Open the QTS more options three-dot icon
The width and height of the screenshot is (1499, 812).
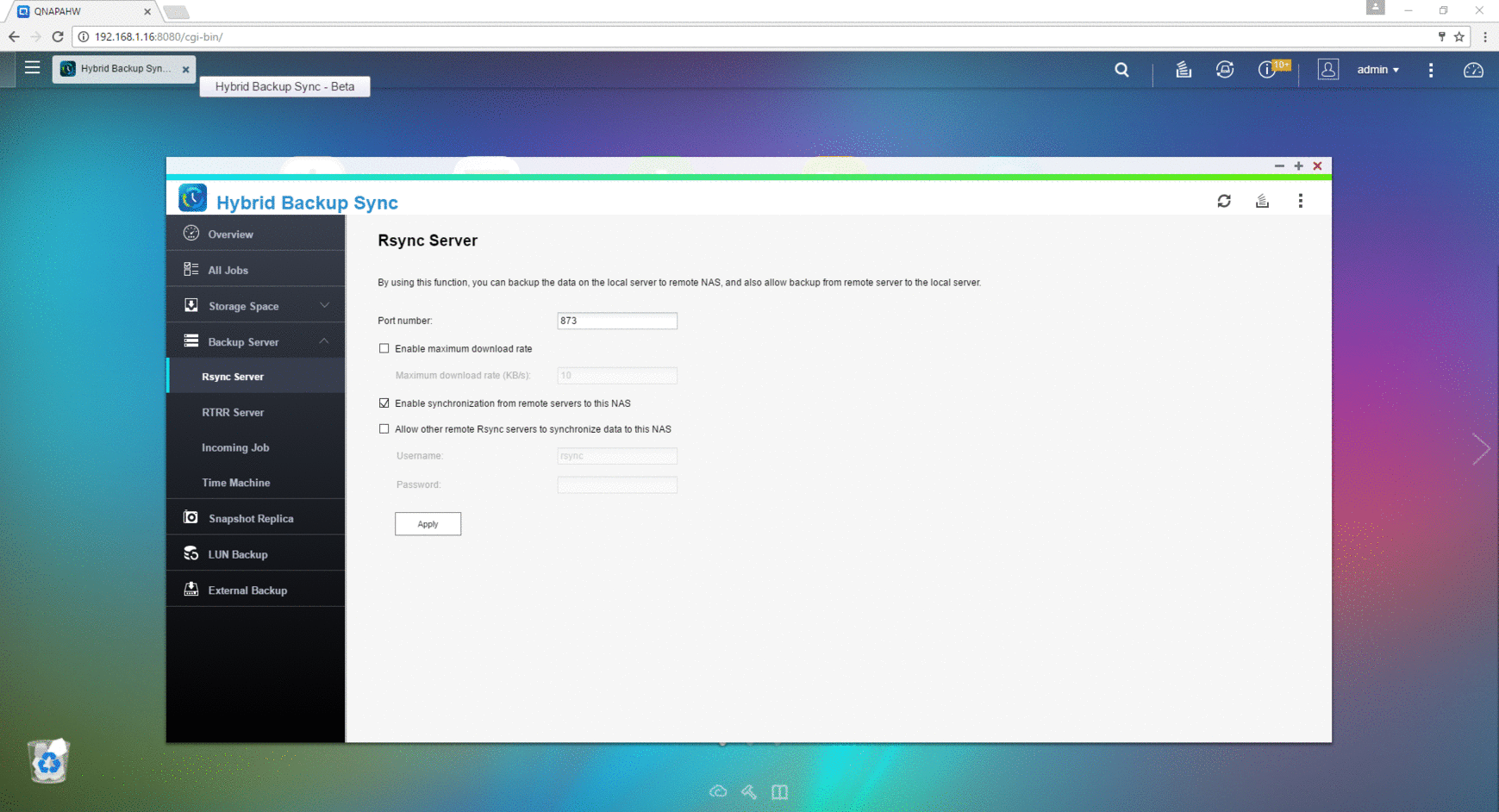(x=1431, y=70)
